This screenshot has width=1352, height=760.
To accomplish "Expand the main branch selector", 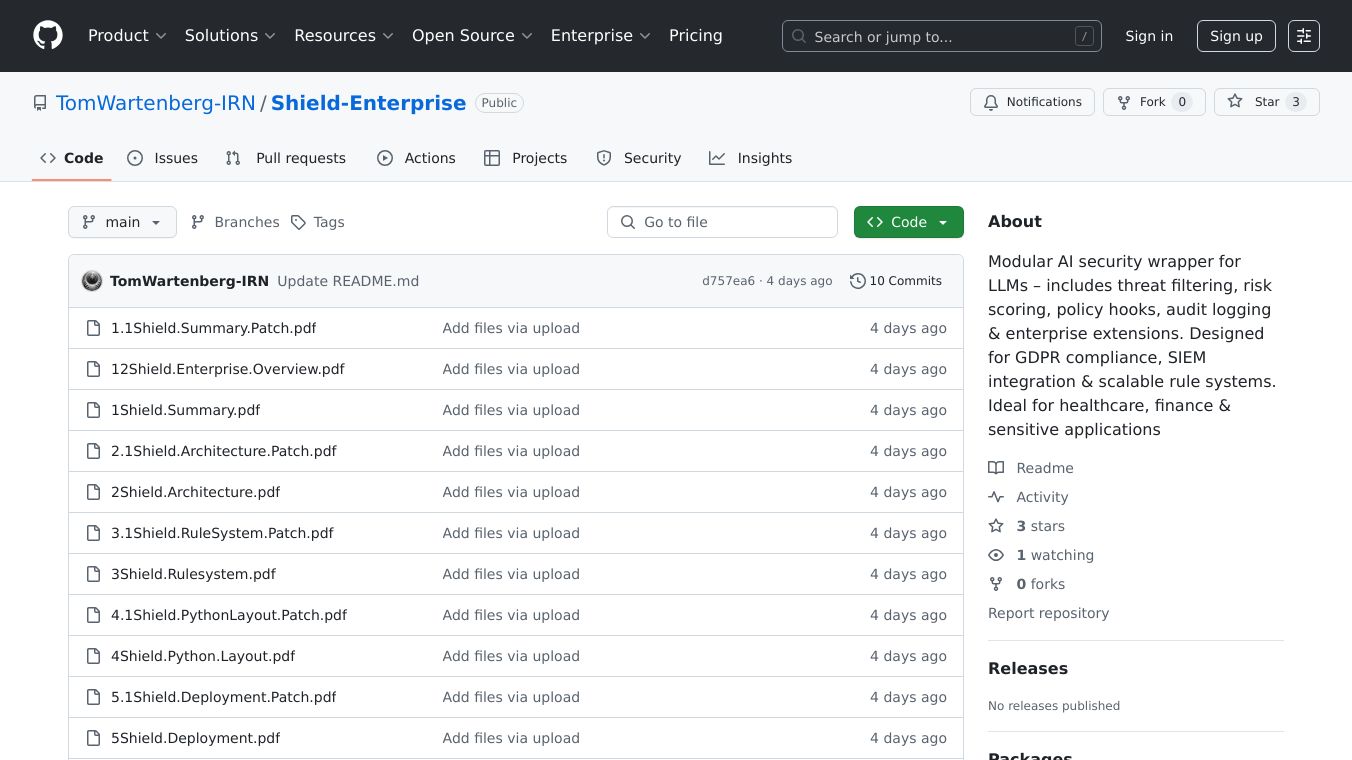I will tap(122, 222).
